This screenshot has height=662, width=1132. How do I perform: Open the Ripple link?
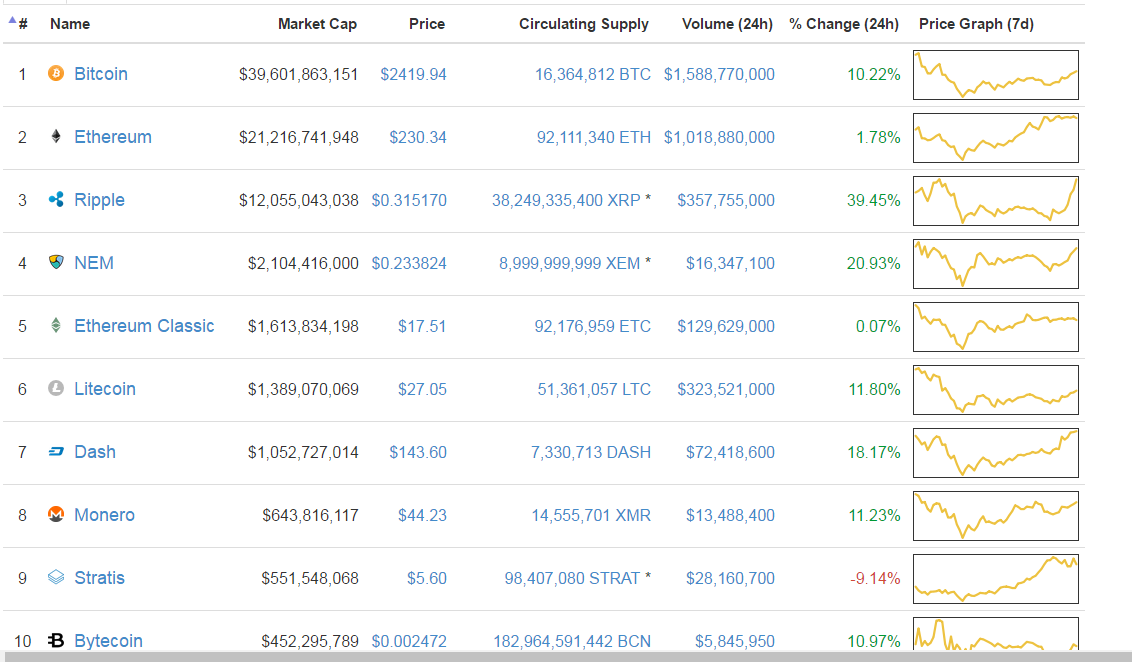tap(100, 200)
